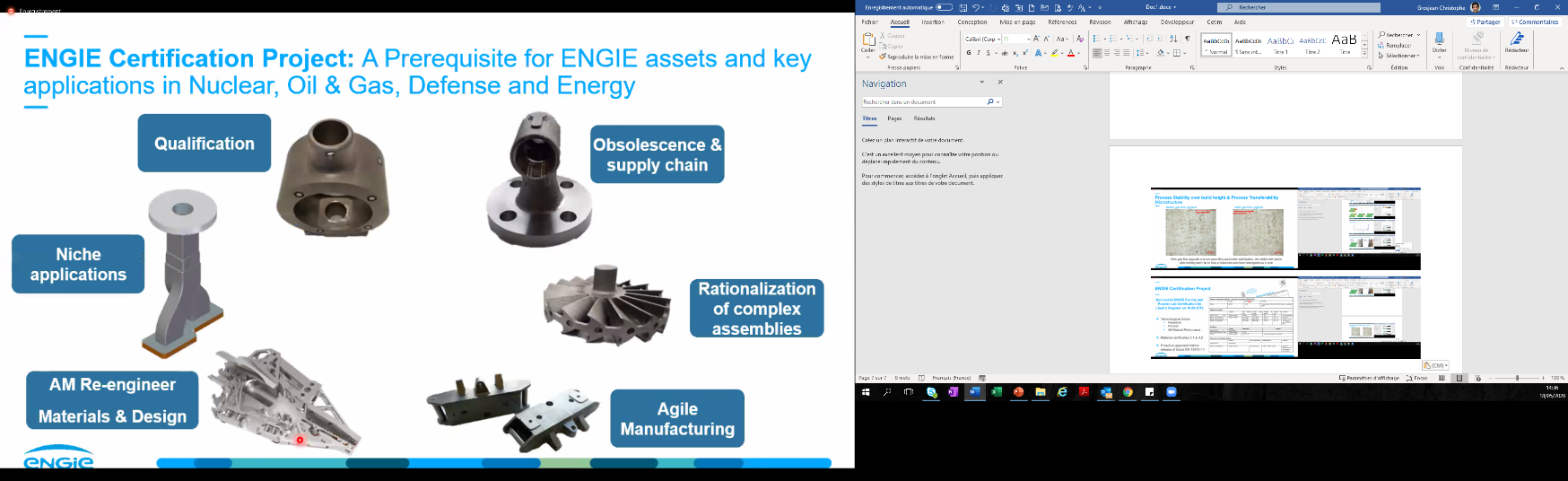1568x481 pixels.
Task: Open the Références tab
Action: (x=1062, y=22)
